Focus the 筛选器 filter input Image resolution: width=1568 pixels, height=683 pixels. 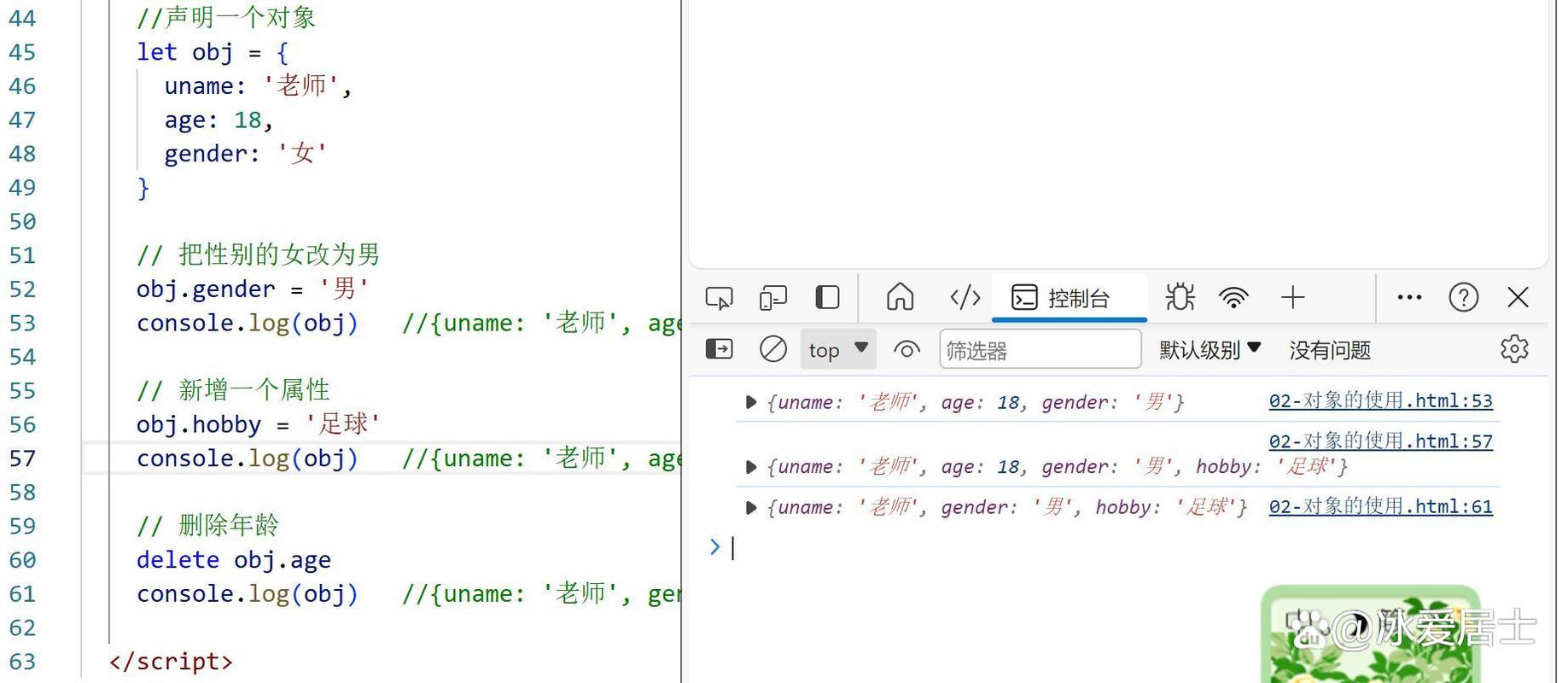coord(1040,350)
